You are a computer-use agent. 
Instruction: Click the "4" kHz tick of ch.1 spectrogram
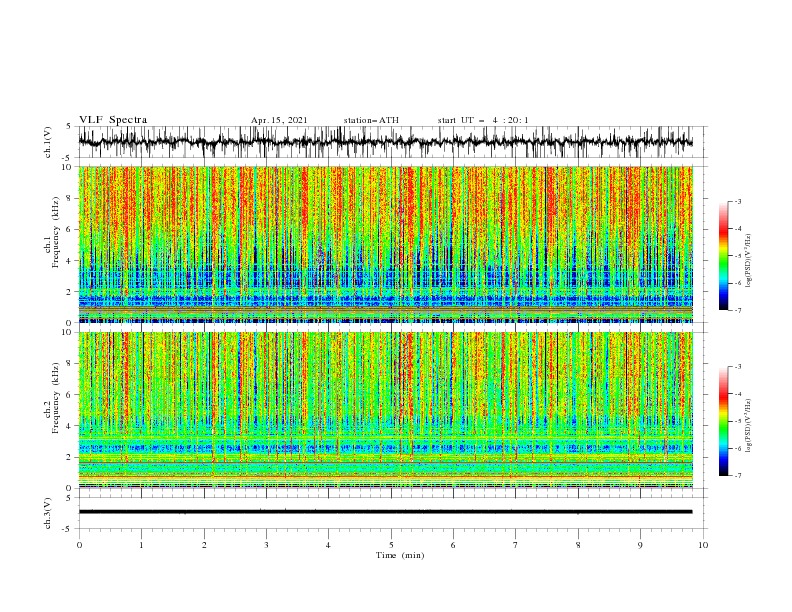click(x=70, y=261)
